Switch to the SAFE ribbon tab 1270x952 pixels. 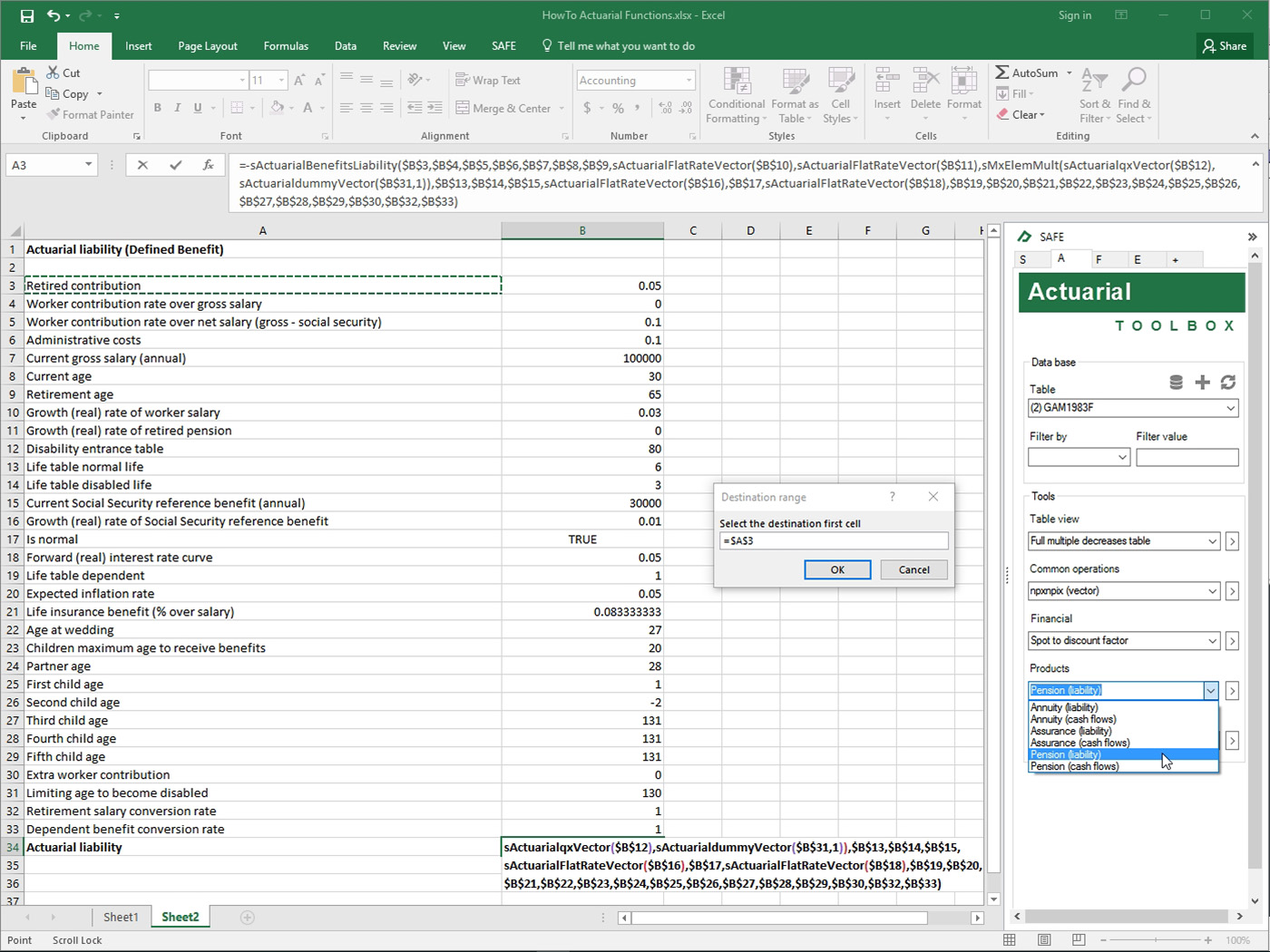click(503, 46)
